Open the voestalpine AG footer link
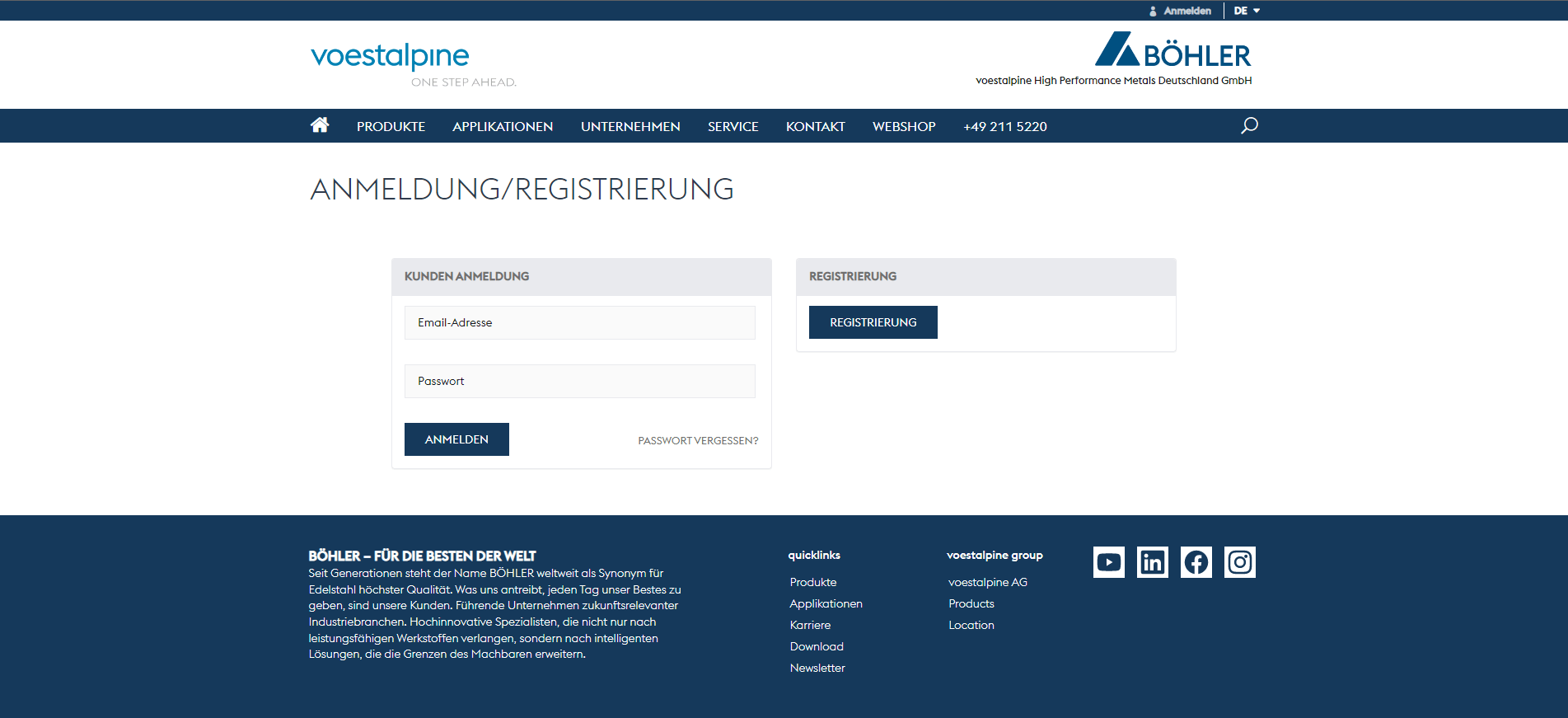 (988, 582)
